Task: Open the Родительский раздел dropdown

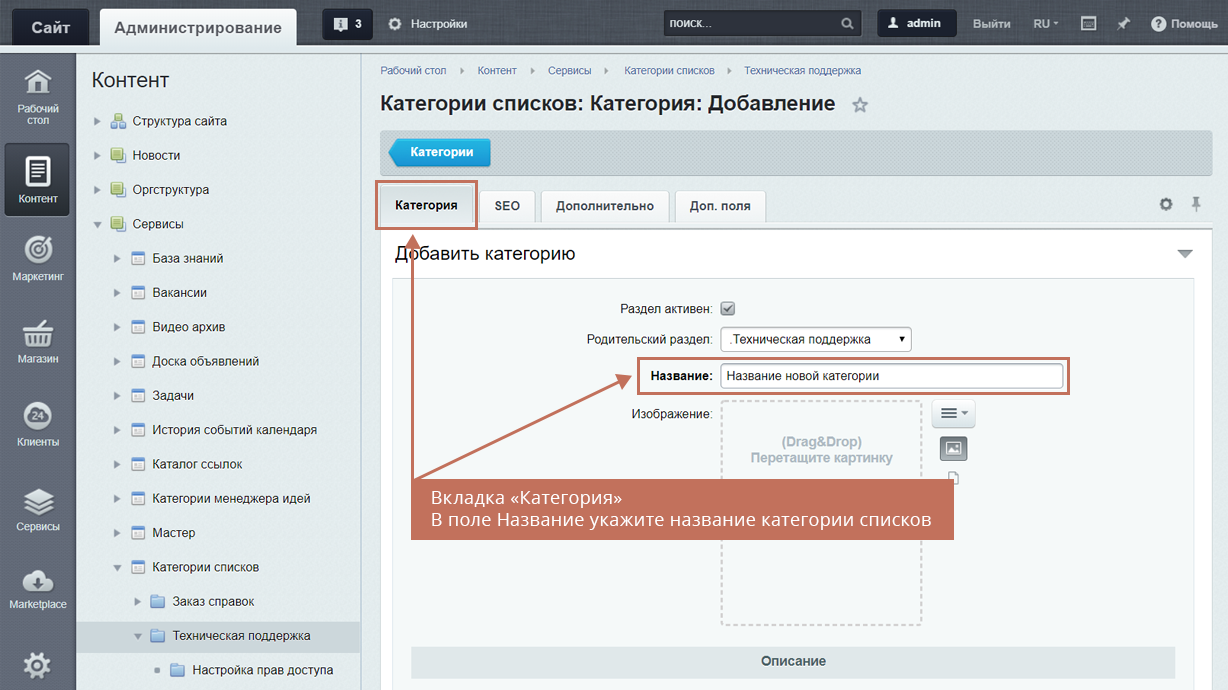Action: click(815, 339)
